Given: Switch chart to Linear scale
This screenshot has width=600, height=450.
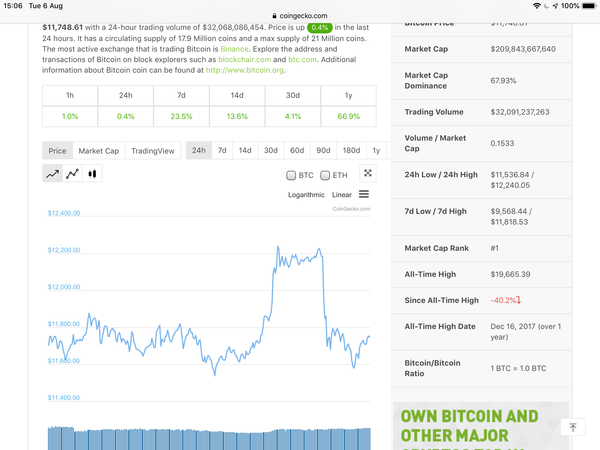Looking at the screenshot, I should [342, 195].
